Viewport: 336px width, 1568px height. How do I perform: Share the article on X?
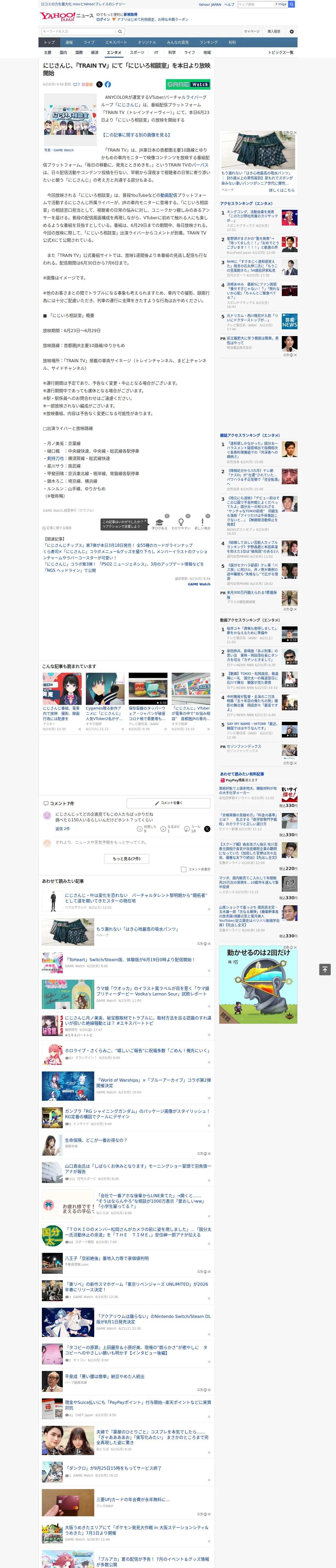99,85
